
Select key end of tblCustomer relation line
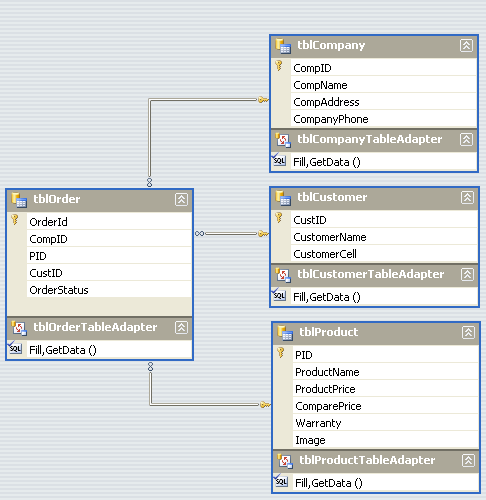263,234
